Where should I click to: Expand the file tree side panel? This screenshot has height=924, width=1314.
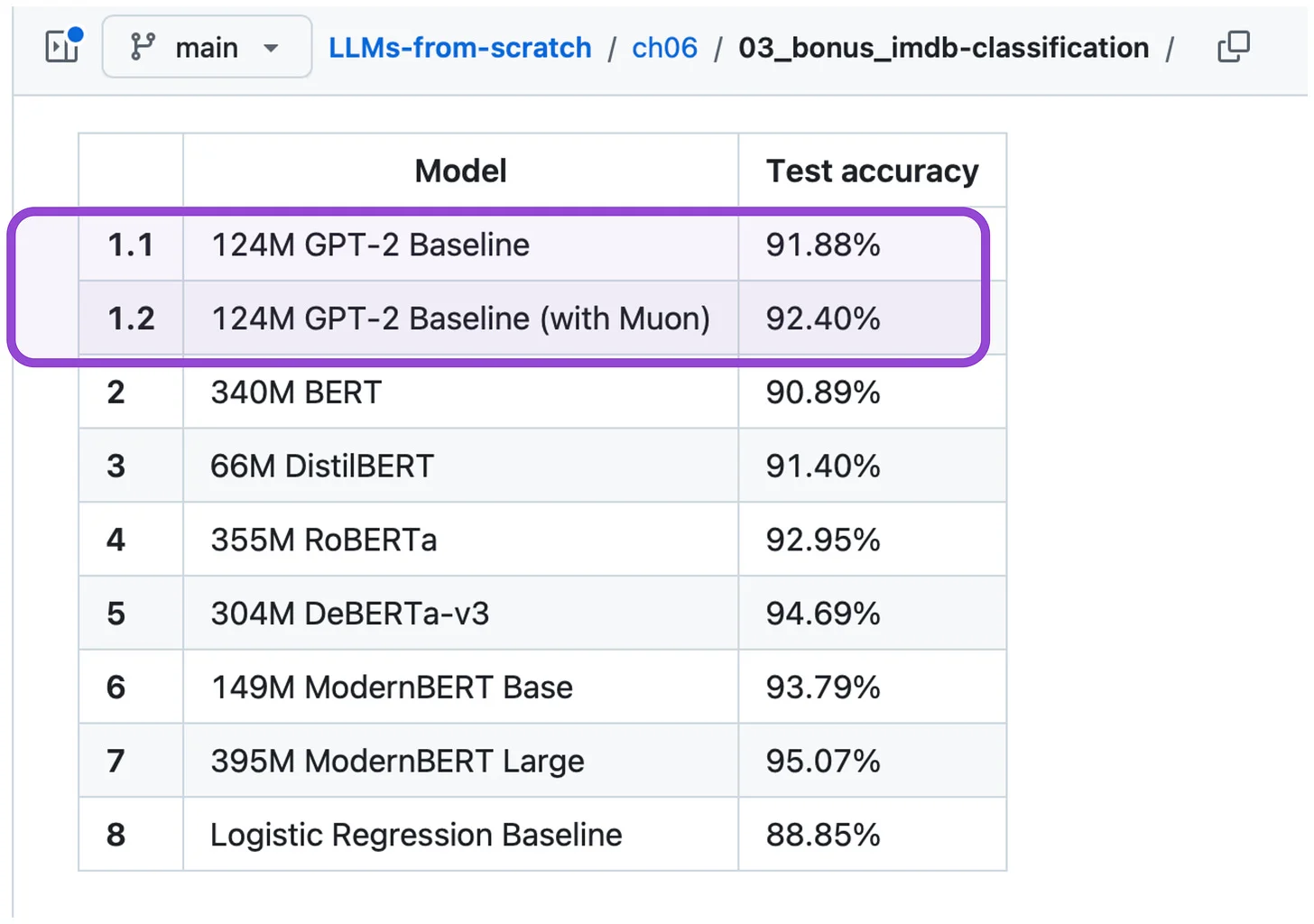coord(62,47)
